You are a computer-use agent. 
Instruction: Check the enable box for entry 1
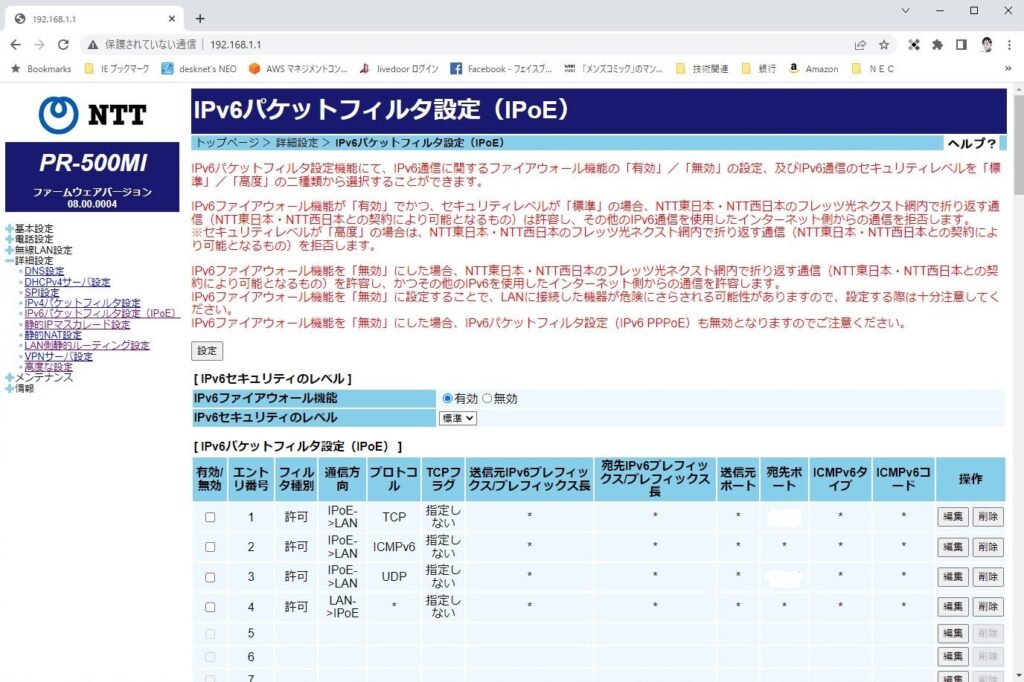[x=210, y=517]
